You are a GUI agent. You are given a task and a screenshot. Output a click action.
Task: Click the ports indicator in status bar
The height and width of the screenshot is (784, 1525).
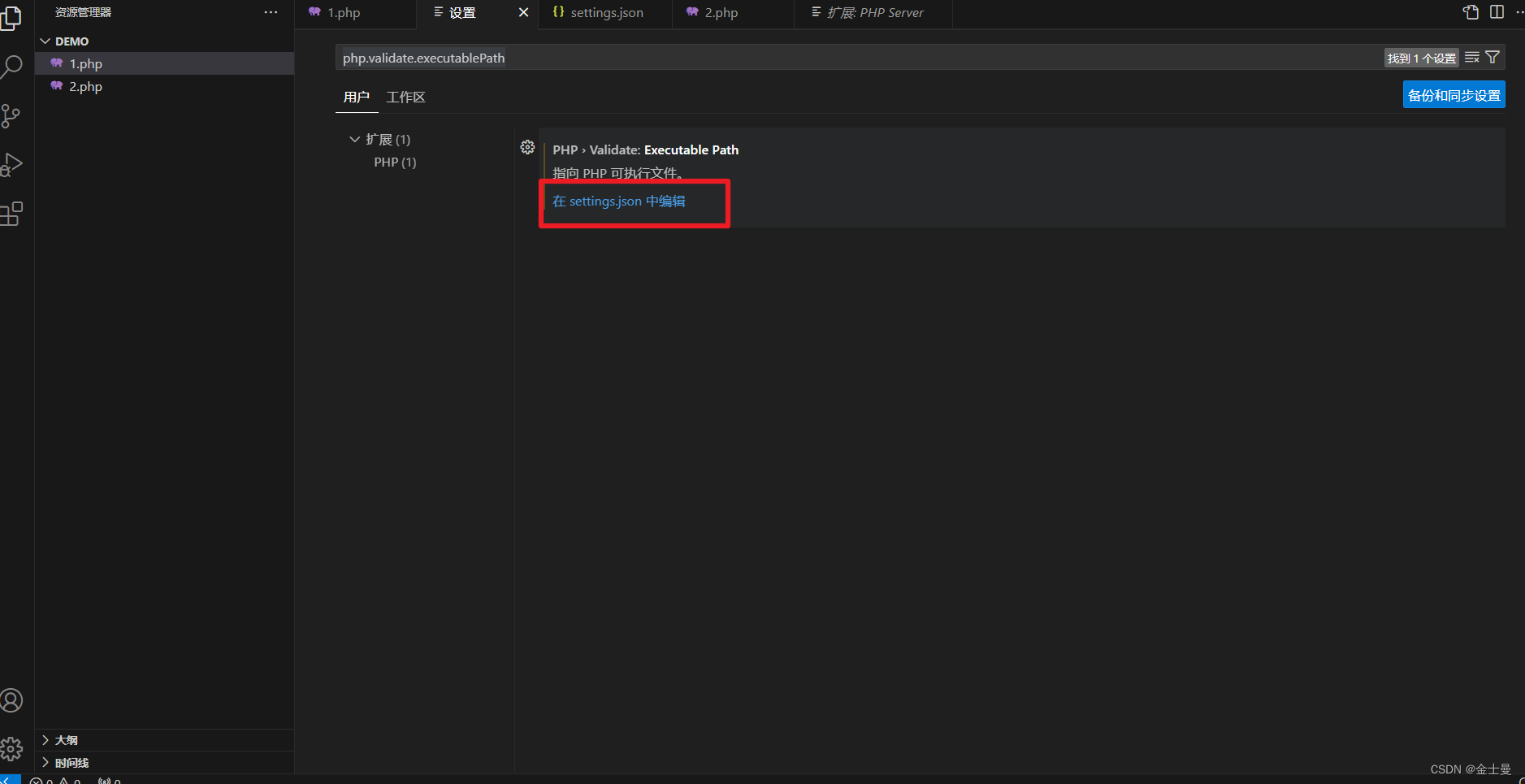click(109, 780)
